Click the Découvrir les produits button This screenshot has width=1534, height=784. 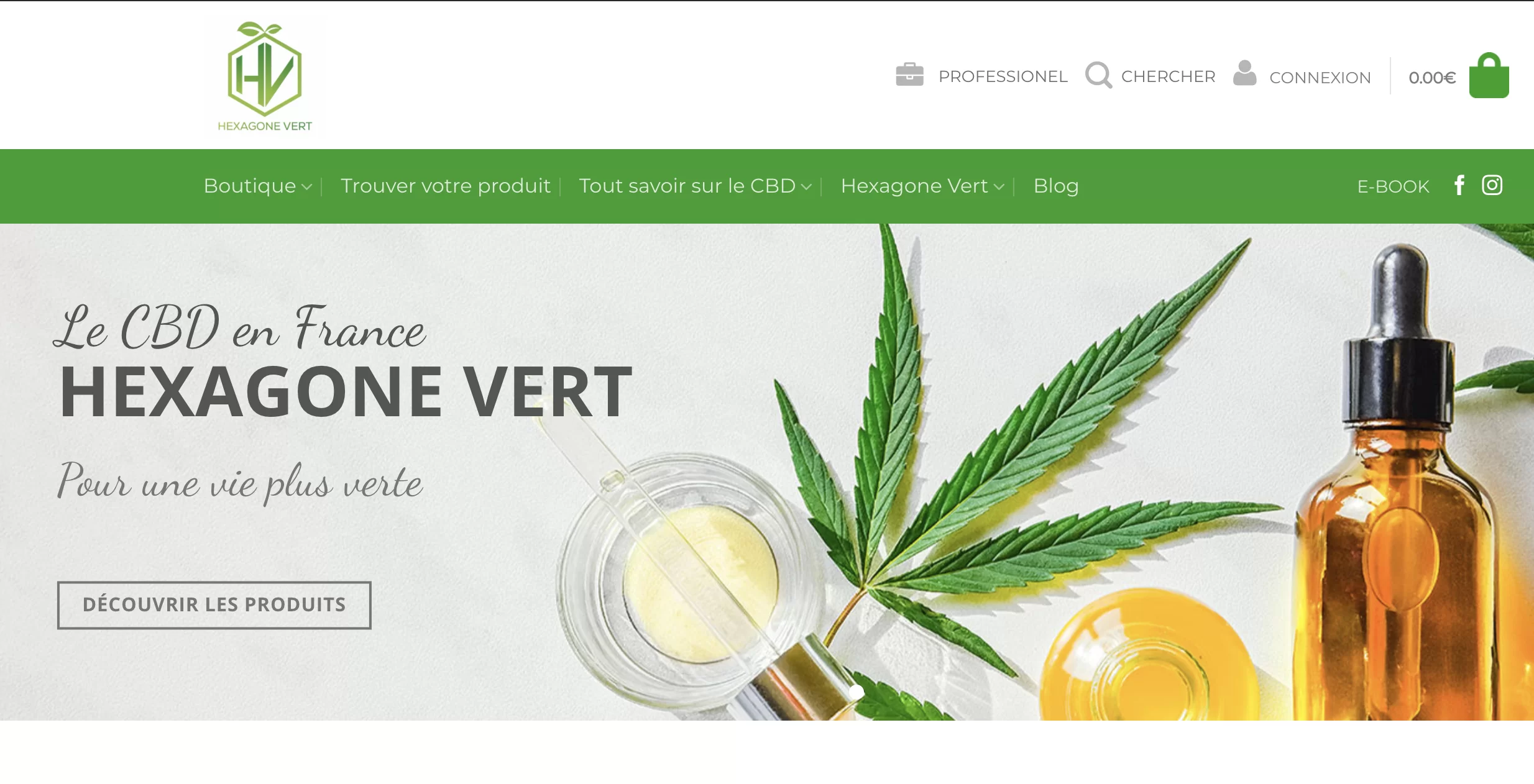point(214,605)
